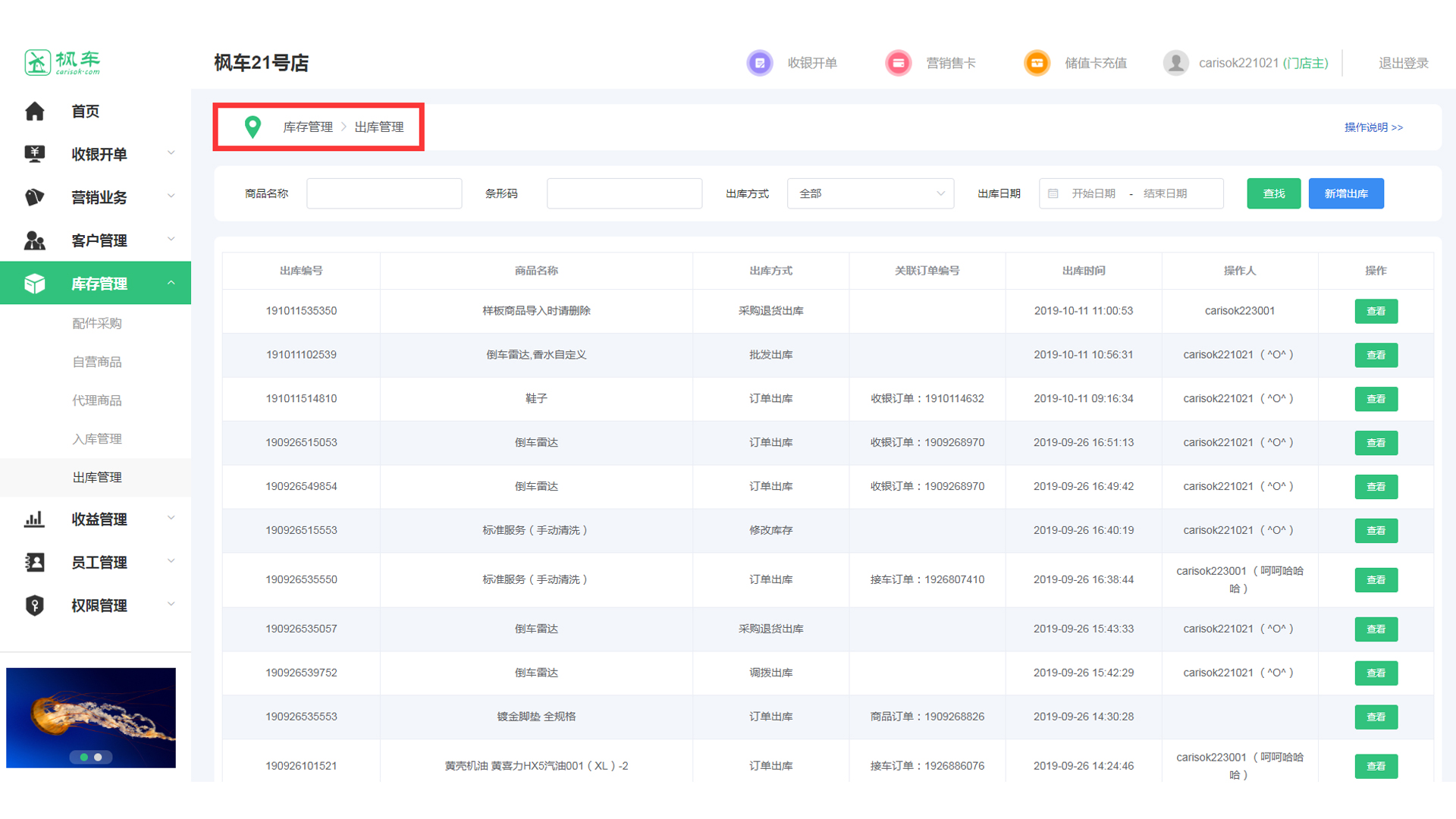Open the 出库方式 dropdown showing 全部
The image size is (1456, 819).
tap(870, 193)
